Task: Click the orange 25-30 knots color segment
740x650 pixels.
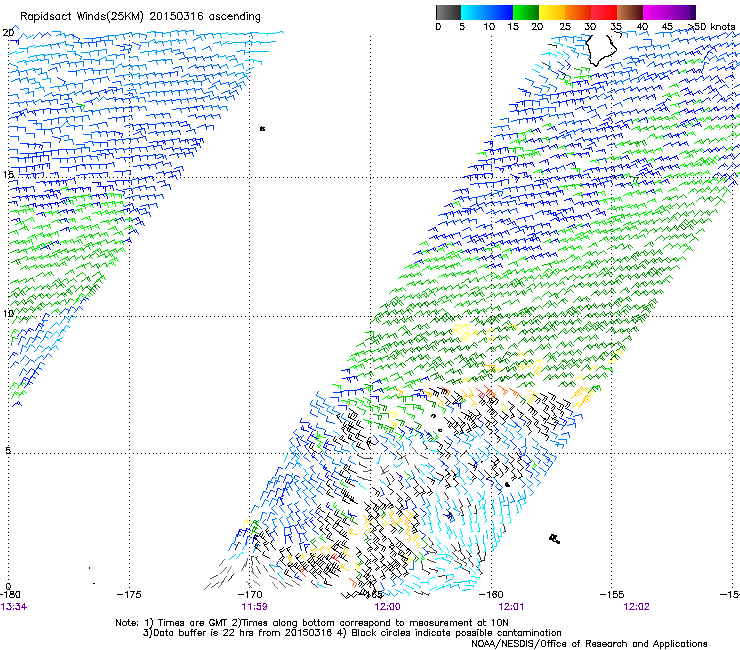Action: click(578, 12)
